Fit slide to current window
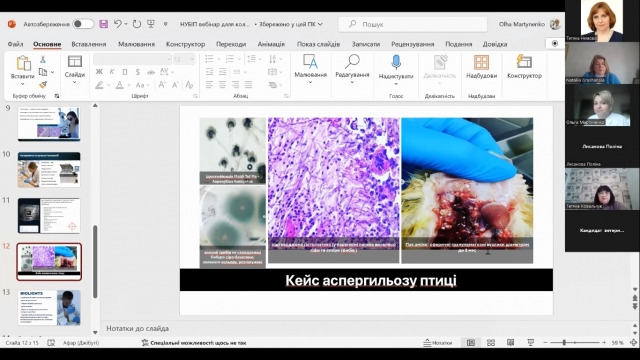Screen dimensions: 640x360 pyautogui.click(x=634, y=343)
